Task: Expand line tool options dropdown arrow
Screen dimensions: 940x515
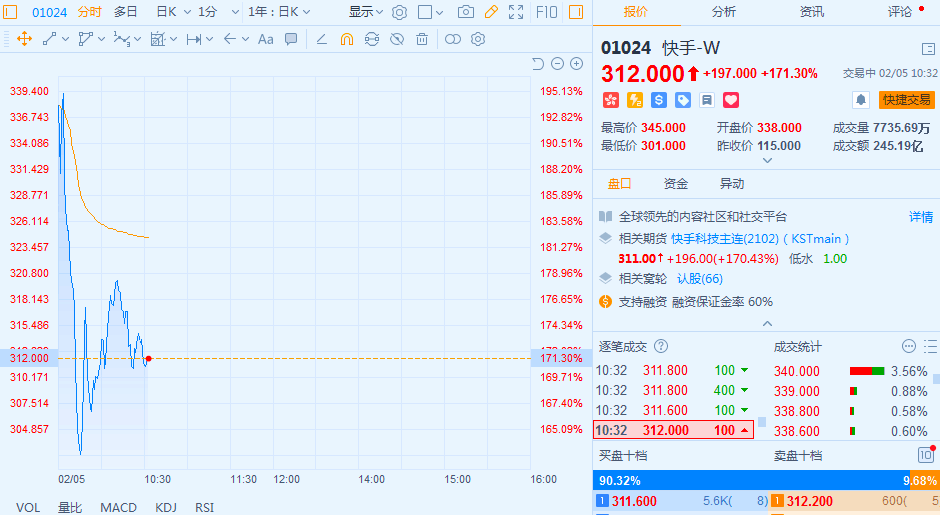Action: coord(65,40)
